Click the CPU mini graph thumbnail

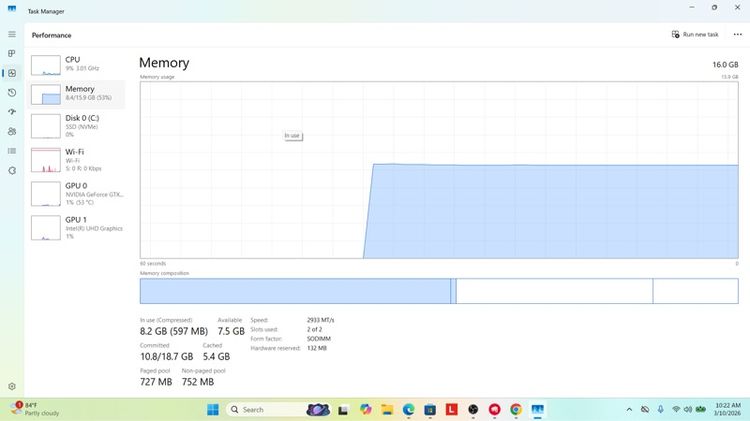click(46, 66)
